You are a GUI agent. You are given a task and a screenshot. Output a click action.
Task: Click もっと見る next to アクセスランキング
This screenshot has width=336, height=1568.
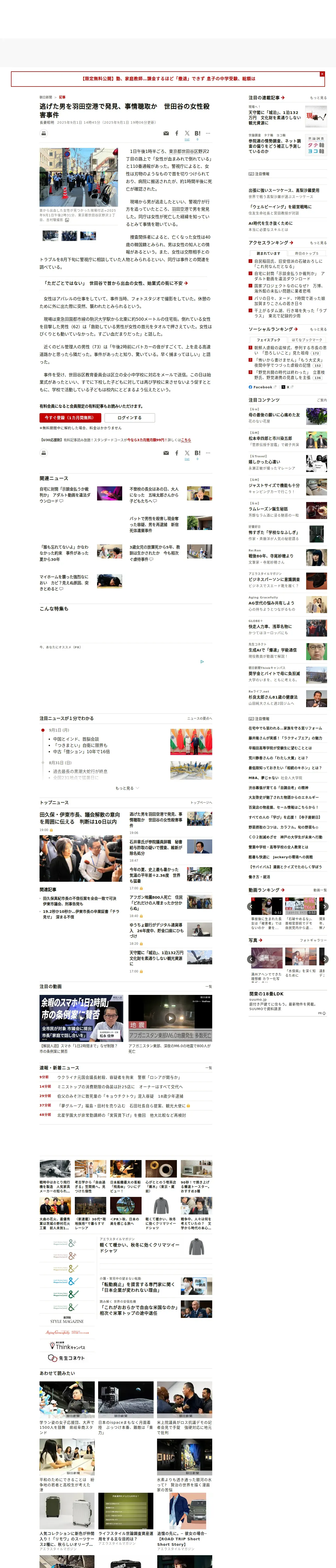click(318, 243)
